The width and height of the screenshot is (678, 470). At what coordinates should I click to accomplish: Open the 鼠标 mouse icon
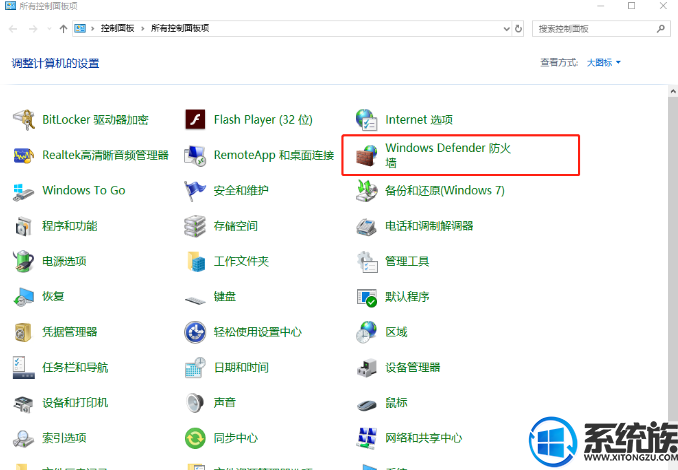point(367,405)
